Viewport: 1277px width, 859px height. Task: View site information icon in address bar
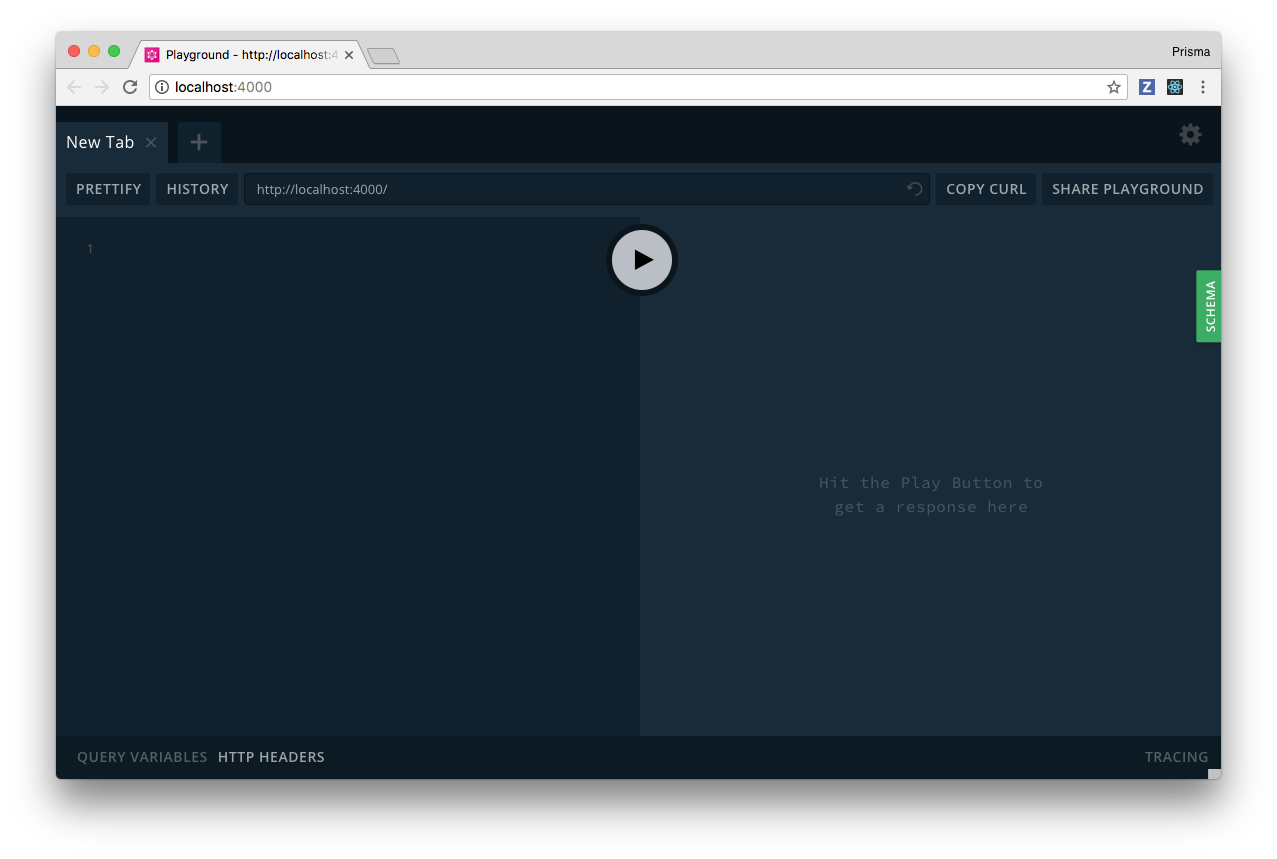pyautogui.click(x=162, y=87)
